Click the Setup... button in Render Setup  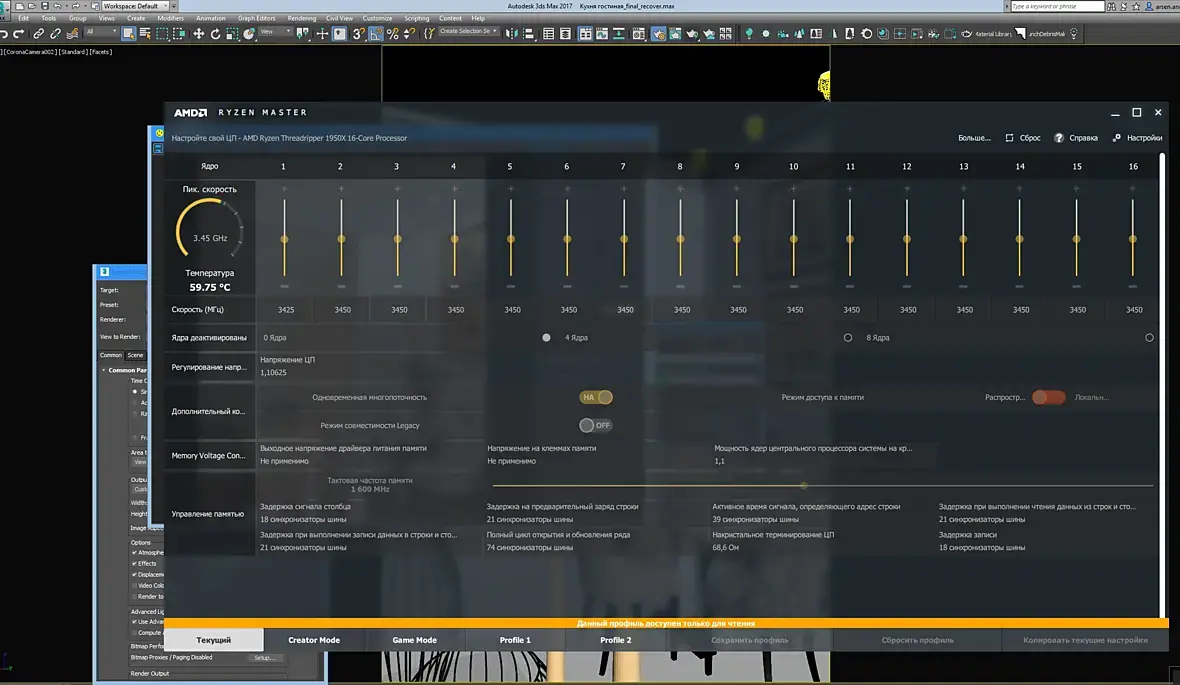coord(264,658)
